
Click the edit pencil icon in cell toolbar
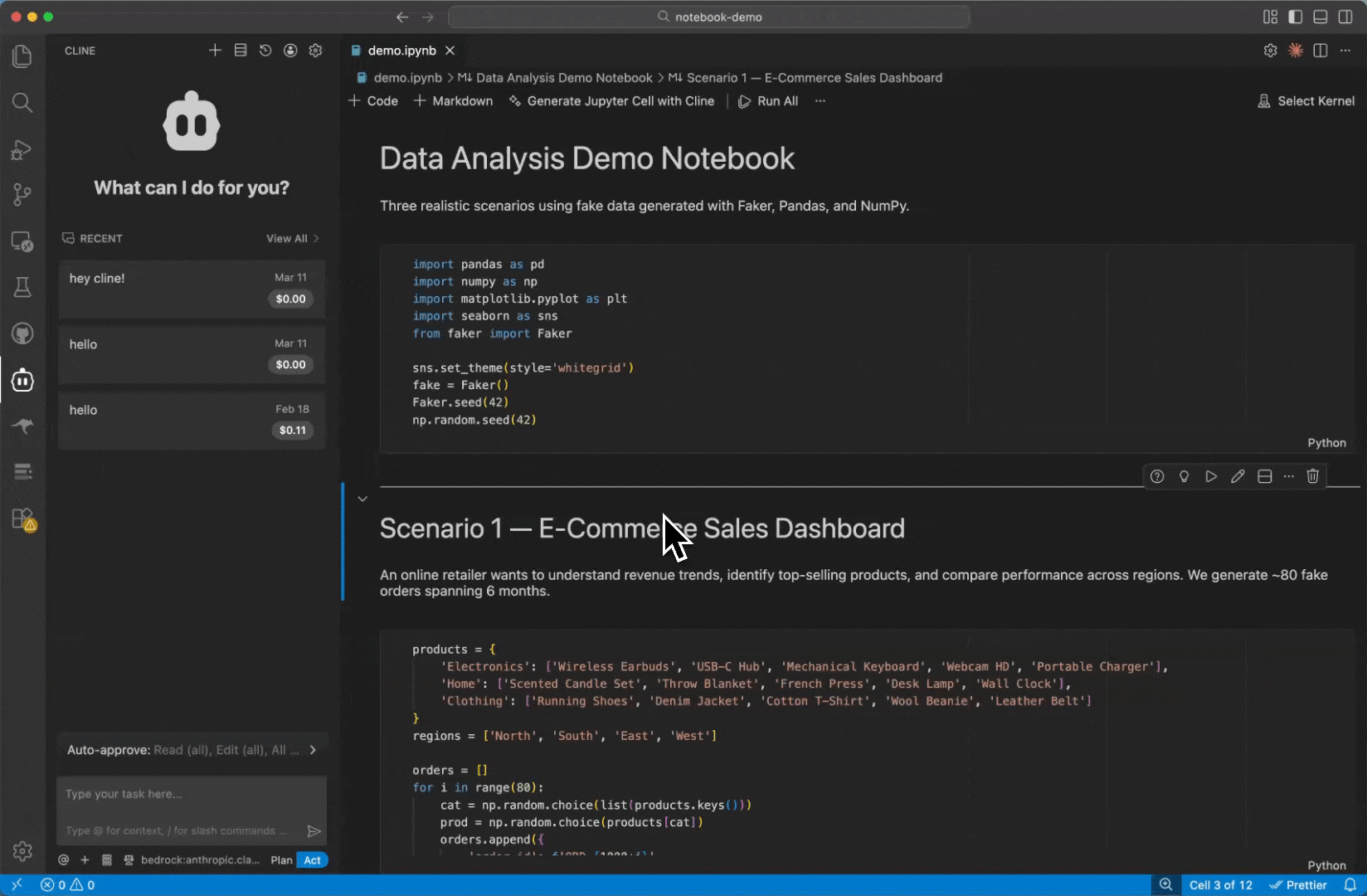click(x=1238, y=476)
